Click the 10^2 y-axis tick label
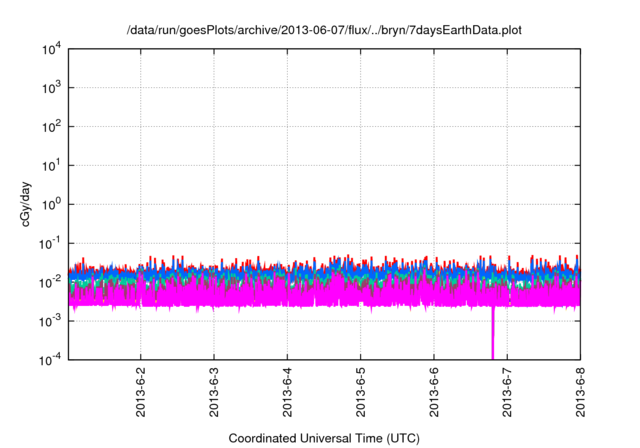Viewport: 640px width, 448px height. tap(52, 126)
